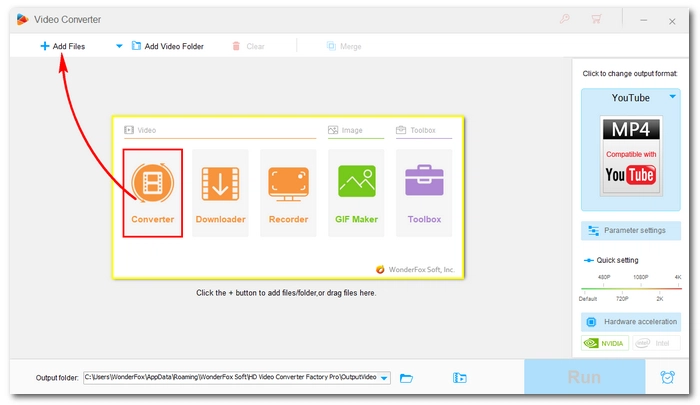This screenshot has width=700, height=405.
Task: Click the 2K mark on the slider
Action: click(x=660, y=298)
